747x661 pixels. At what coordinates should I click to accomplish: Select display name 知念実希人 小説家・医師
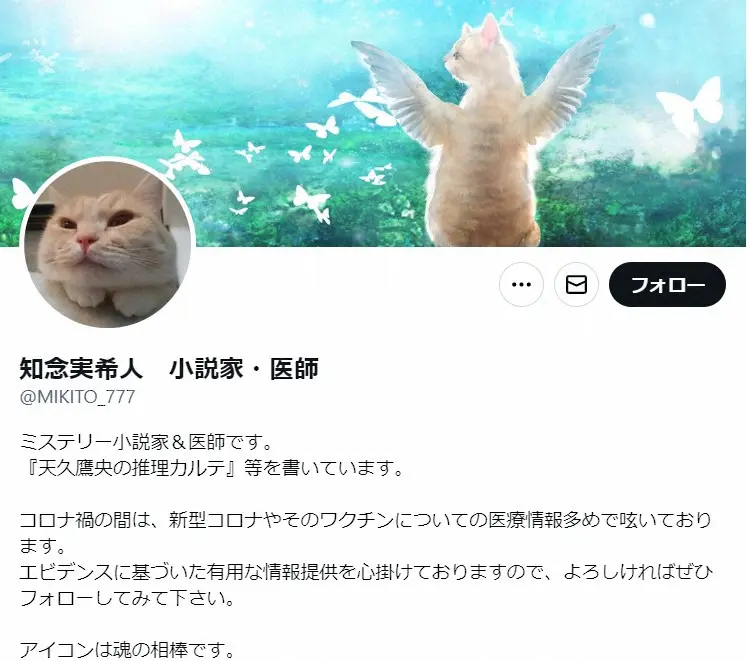169,368
